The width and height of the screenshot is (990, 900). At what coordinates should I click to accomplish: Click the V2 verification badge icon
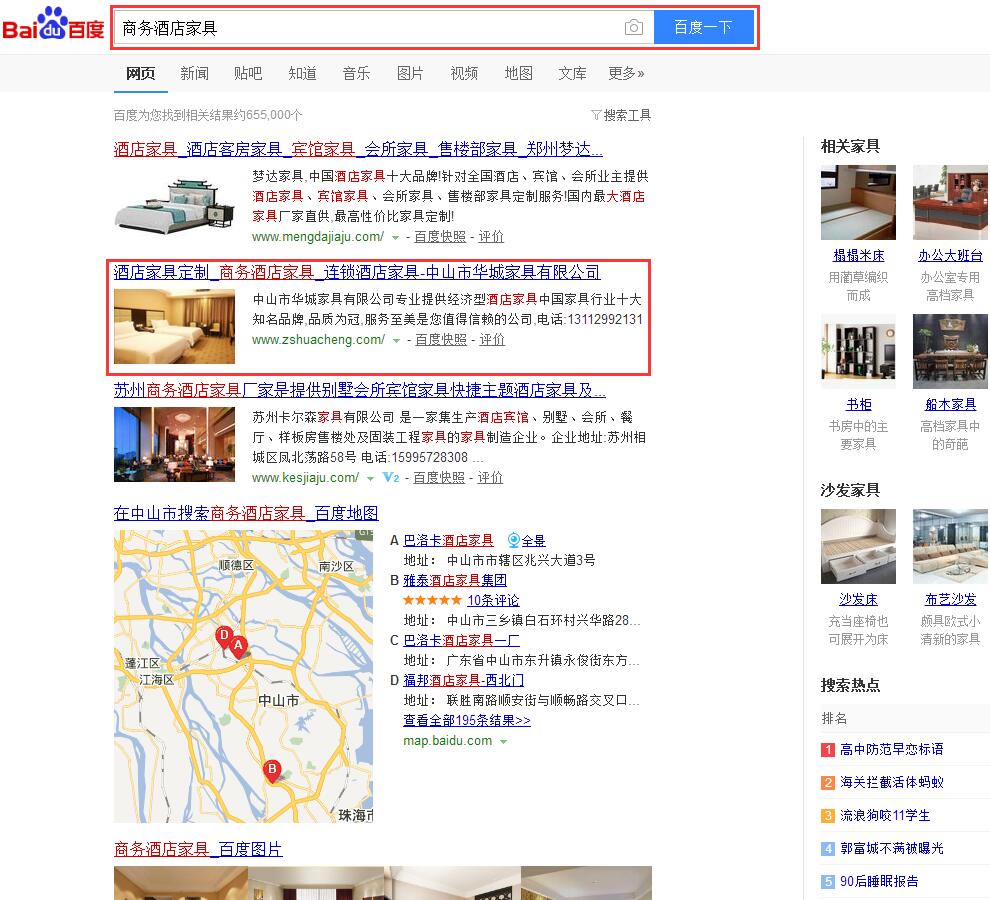[391, 478]
